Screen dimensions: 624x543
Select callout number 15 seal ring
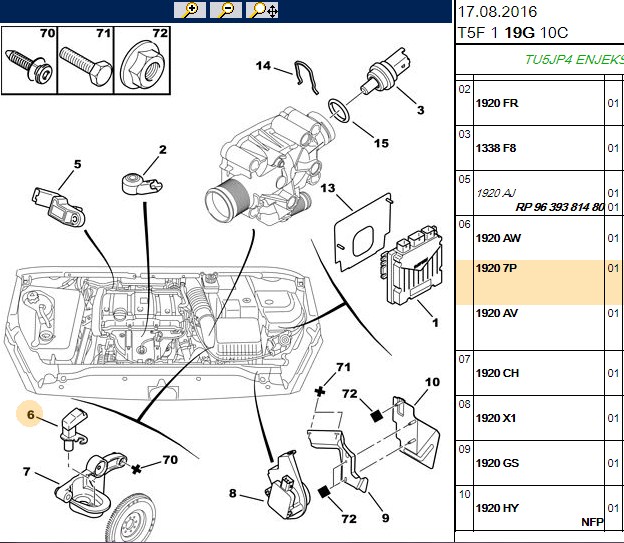(381, 143)
